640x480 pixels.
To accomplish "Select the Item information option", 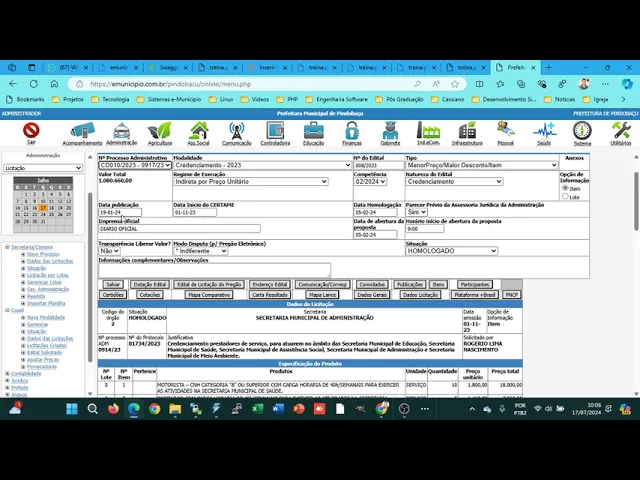I will click(565, 188).
